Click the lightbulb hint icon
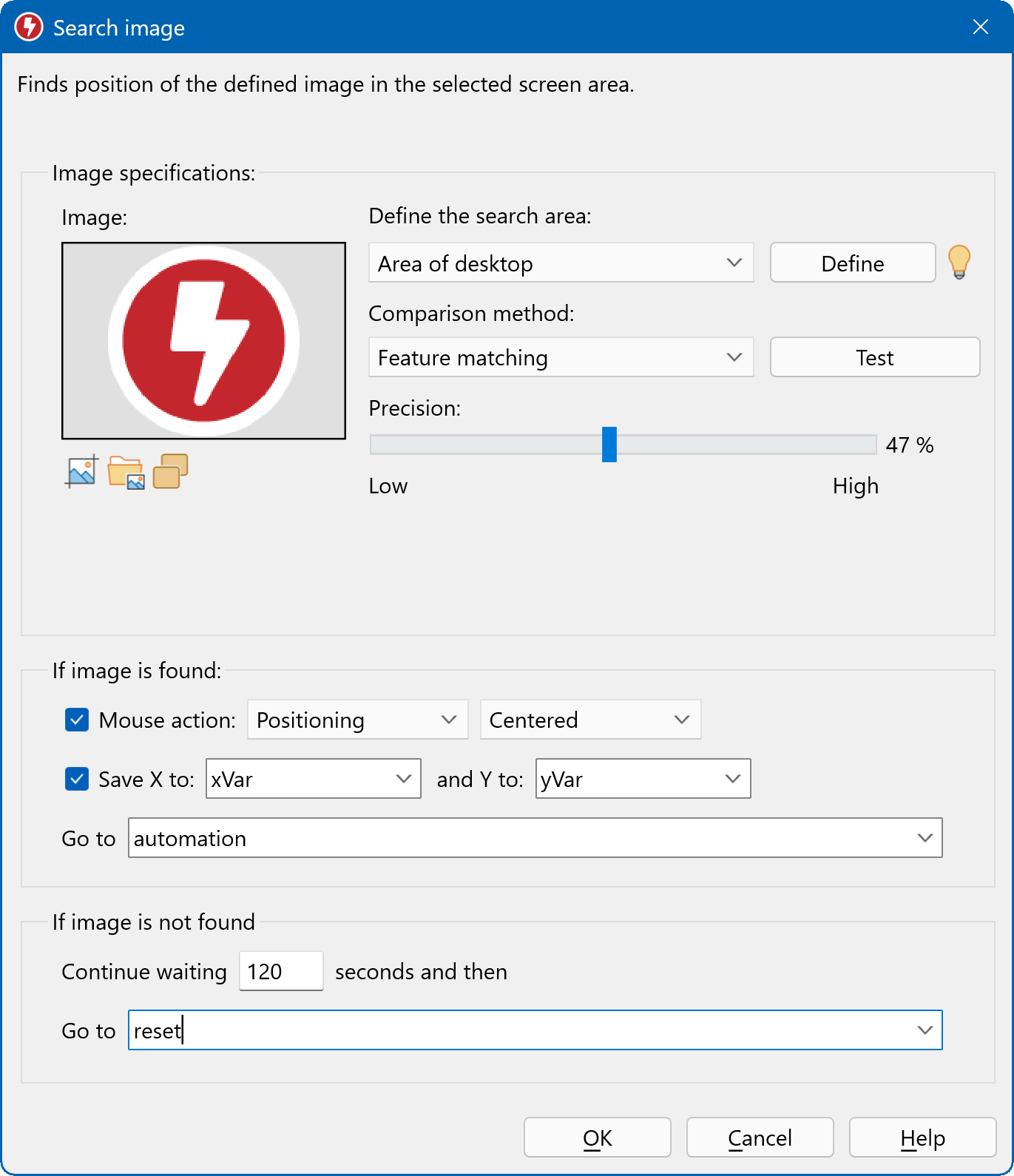 tap(959, 262)
